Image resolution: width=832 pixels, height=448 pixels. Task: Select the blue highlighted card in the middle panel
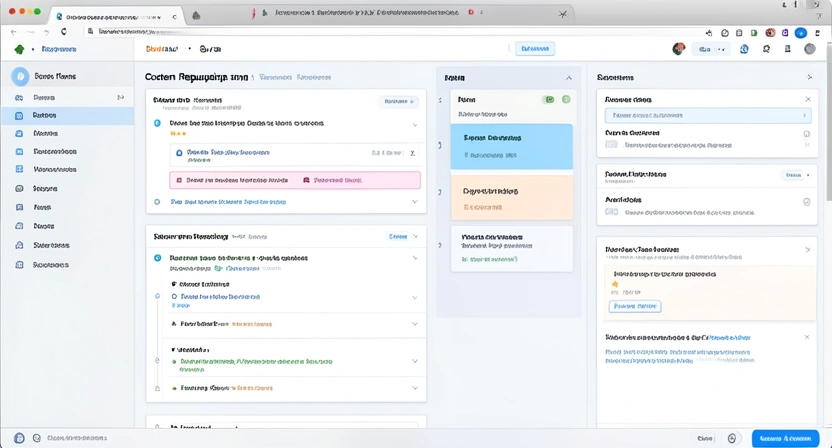click(x=512, y=147)
